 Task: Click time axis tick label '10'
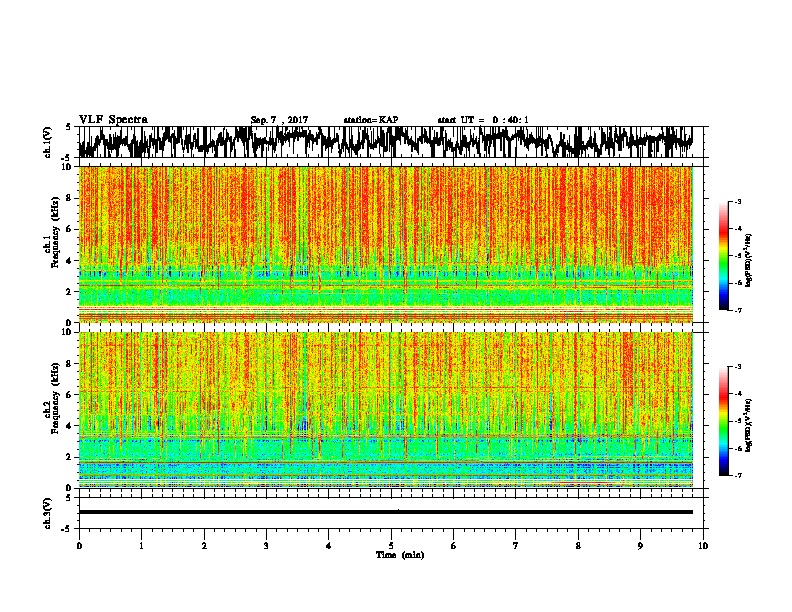(703, 546)
